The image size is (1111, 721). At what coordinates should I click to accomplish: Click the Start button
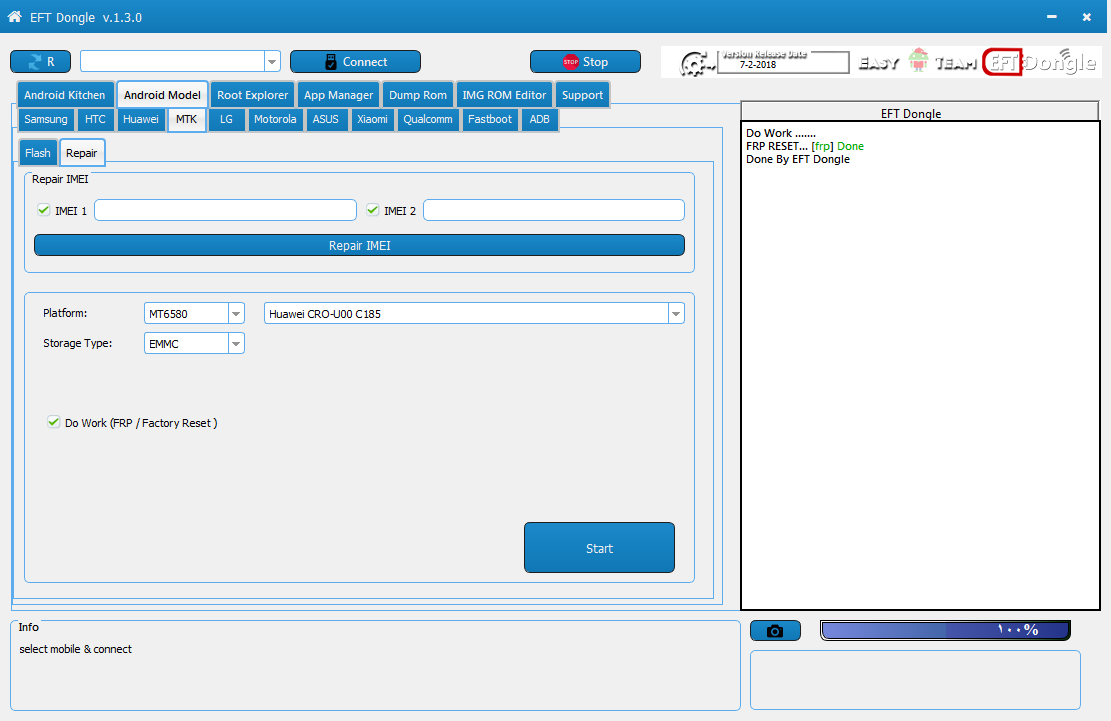coord(599,547)
